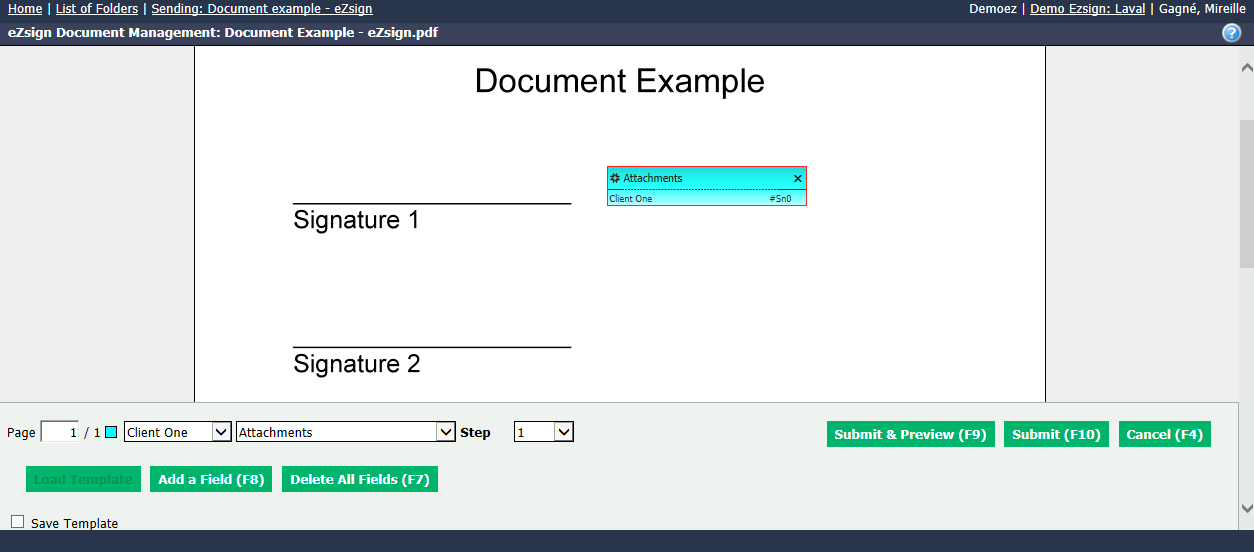Open the Step number dropdown
The height and width of the screenshot is (552, 1254).
544,432
